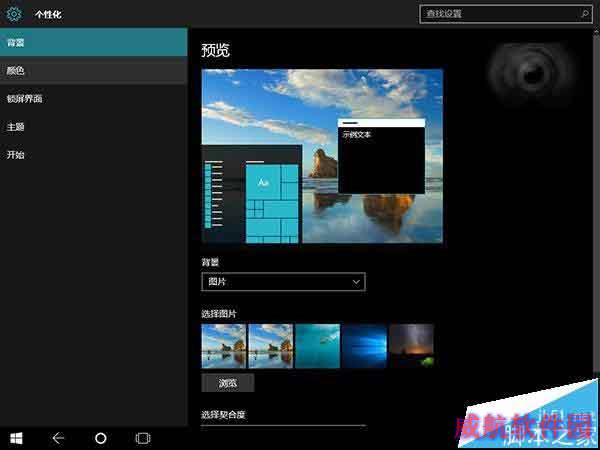Click the back arrow on the taskbar
The width and height of the screenshot is (600, 450).
(x=58, y=438)
